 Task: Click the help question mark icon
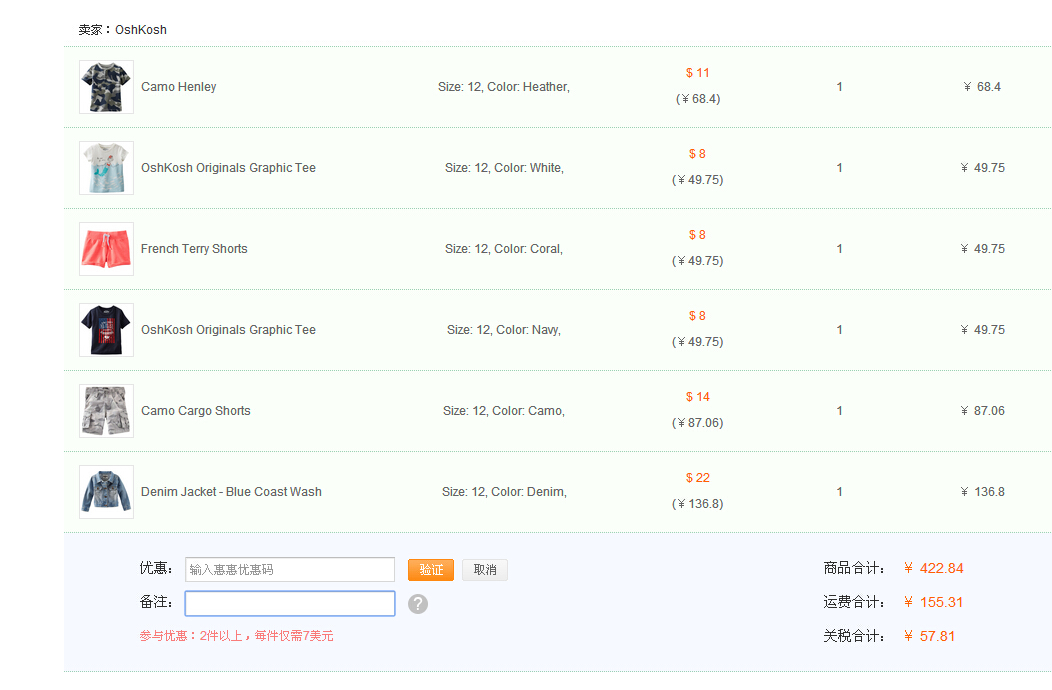tap(417, 604)
